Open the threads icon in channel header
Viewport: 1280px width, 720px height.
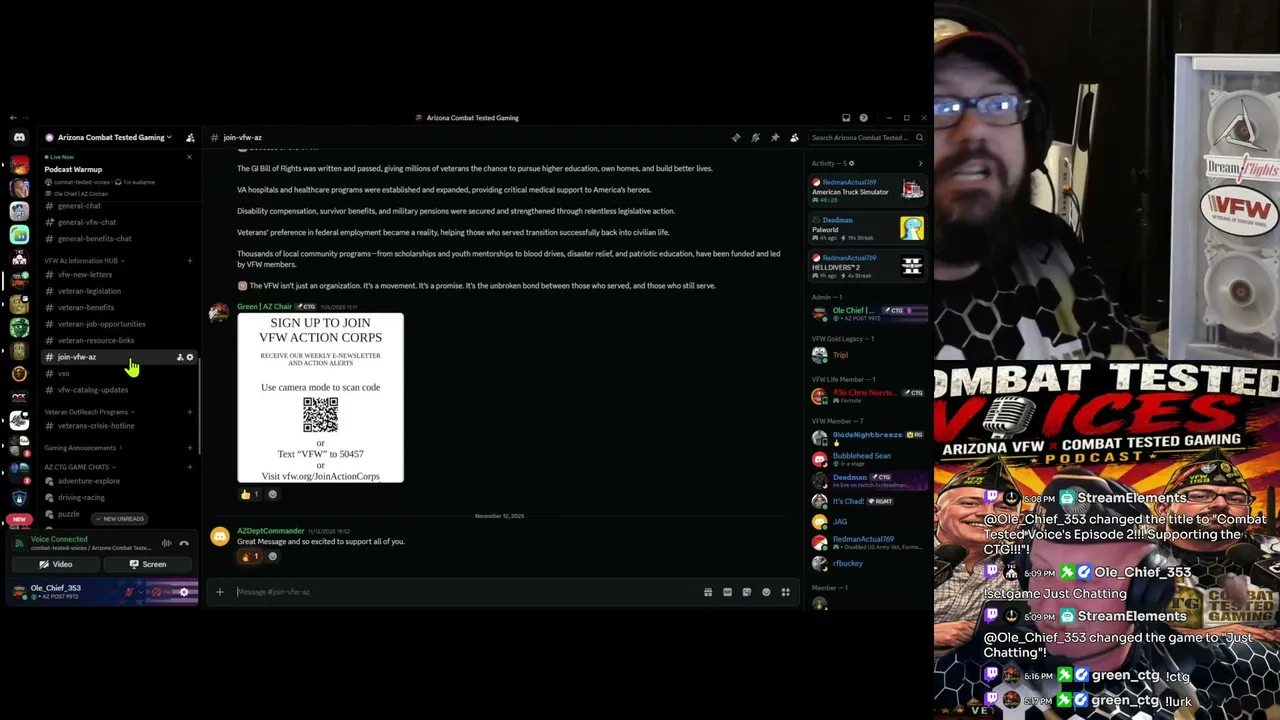pos(736,137)
